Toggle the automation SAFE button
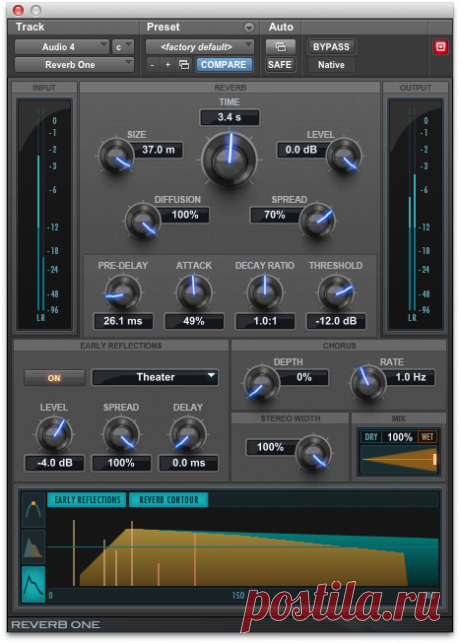 tap(280, 65)
